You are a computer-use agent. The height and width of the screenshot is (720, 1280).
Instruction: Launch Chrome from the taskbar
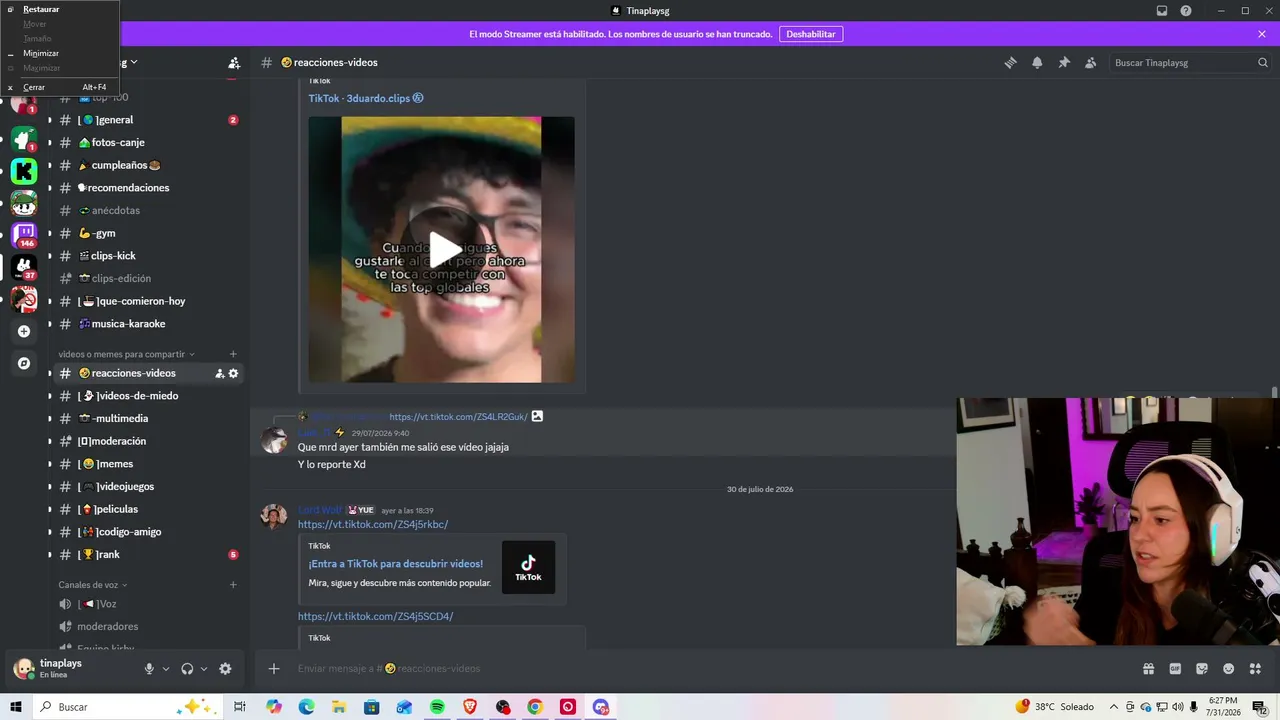(535, 707)
